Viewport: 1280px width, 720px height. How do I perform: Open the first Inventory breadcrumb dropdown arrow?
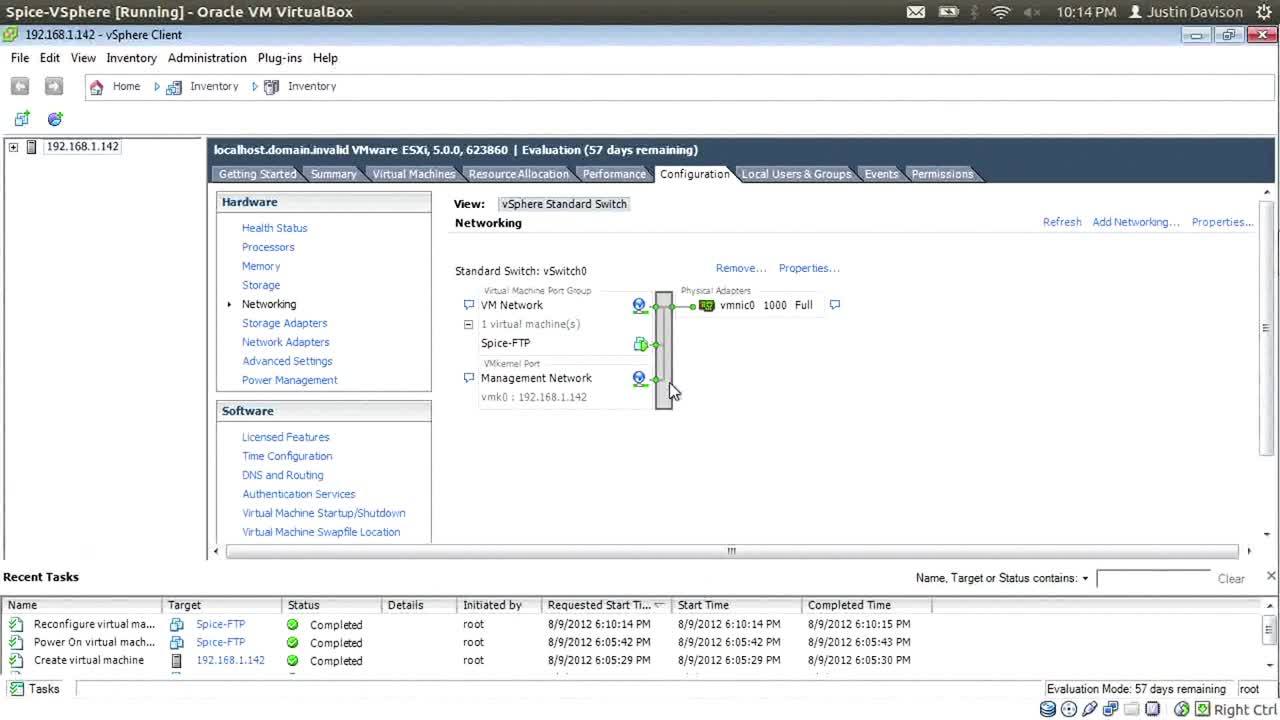[x=157, y=87]
